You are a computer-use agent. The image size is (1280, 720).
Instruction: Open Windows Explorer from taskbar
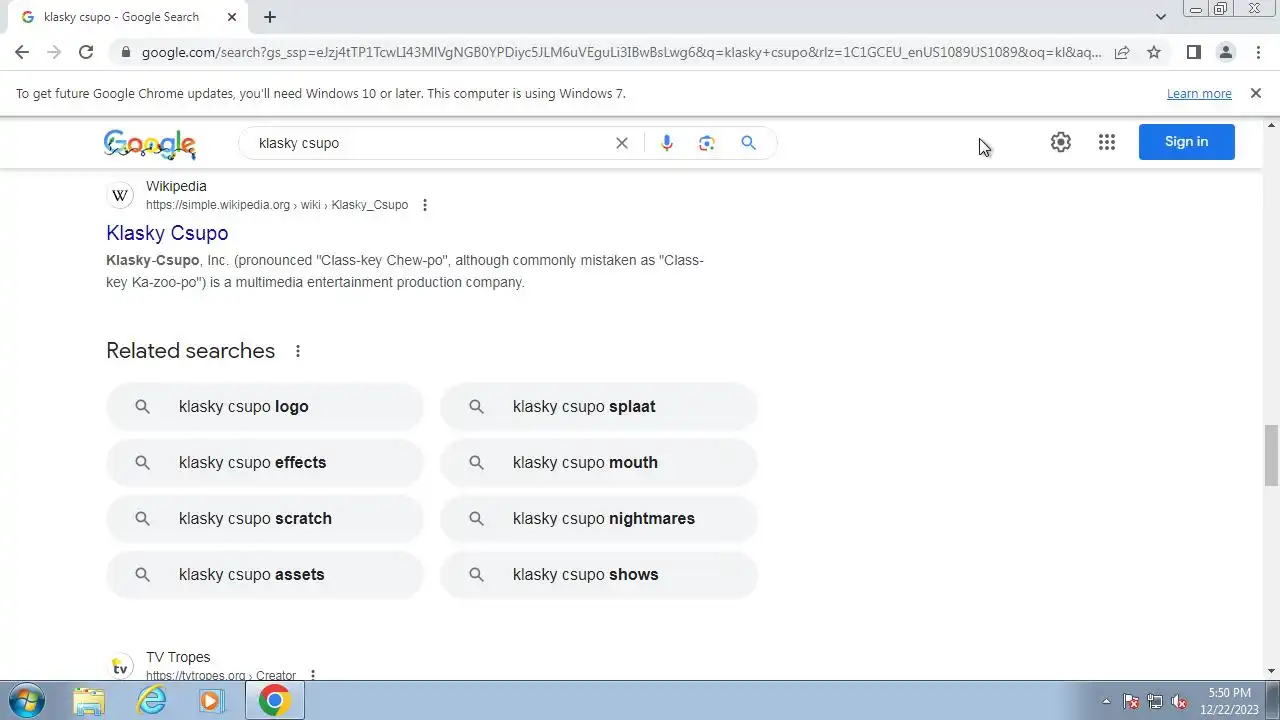[89, 701]
